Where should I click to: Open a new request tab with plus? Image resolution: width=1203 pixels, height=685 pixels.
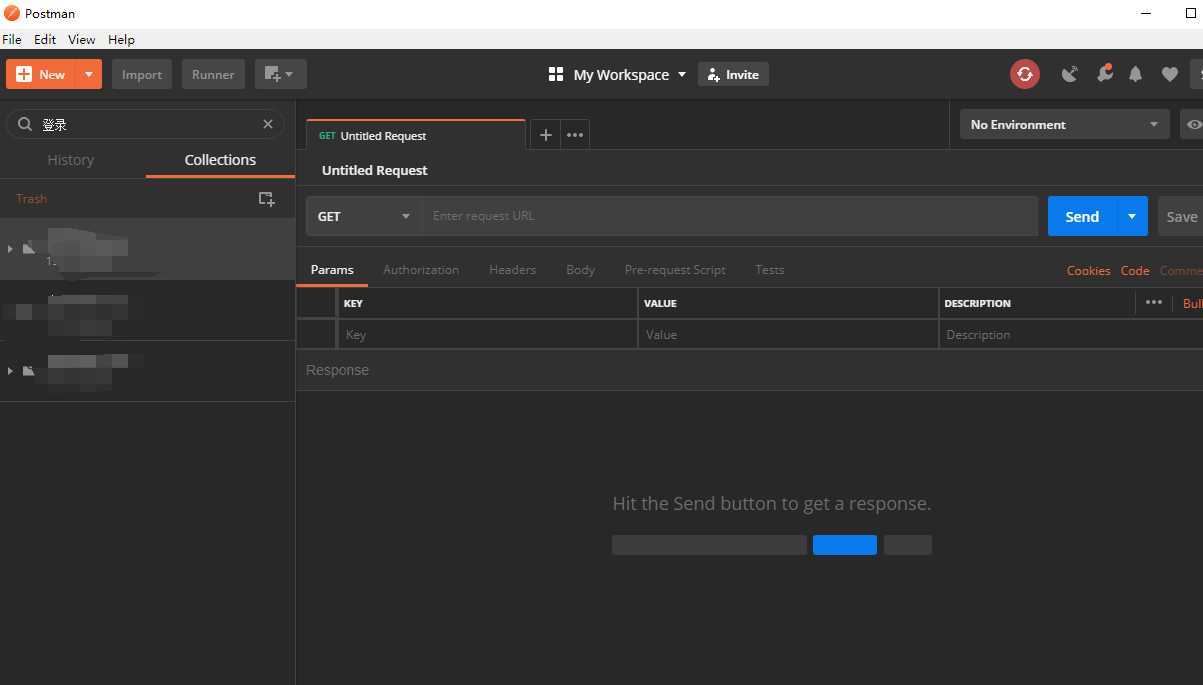click(545, 135)
